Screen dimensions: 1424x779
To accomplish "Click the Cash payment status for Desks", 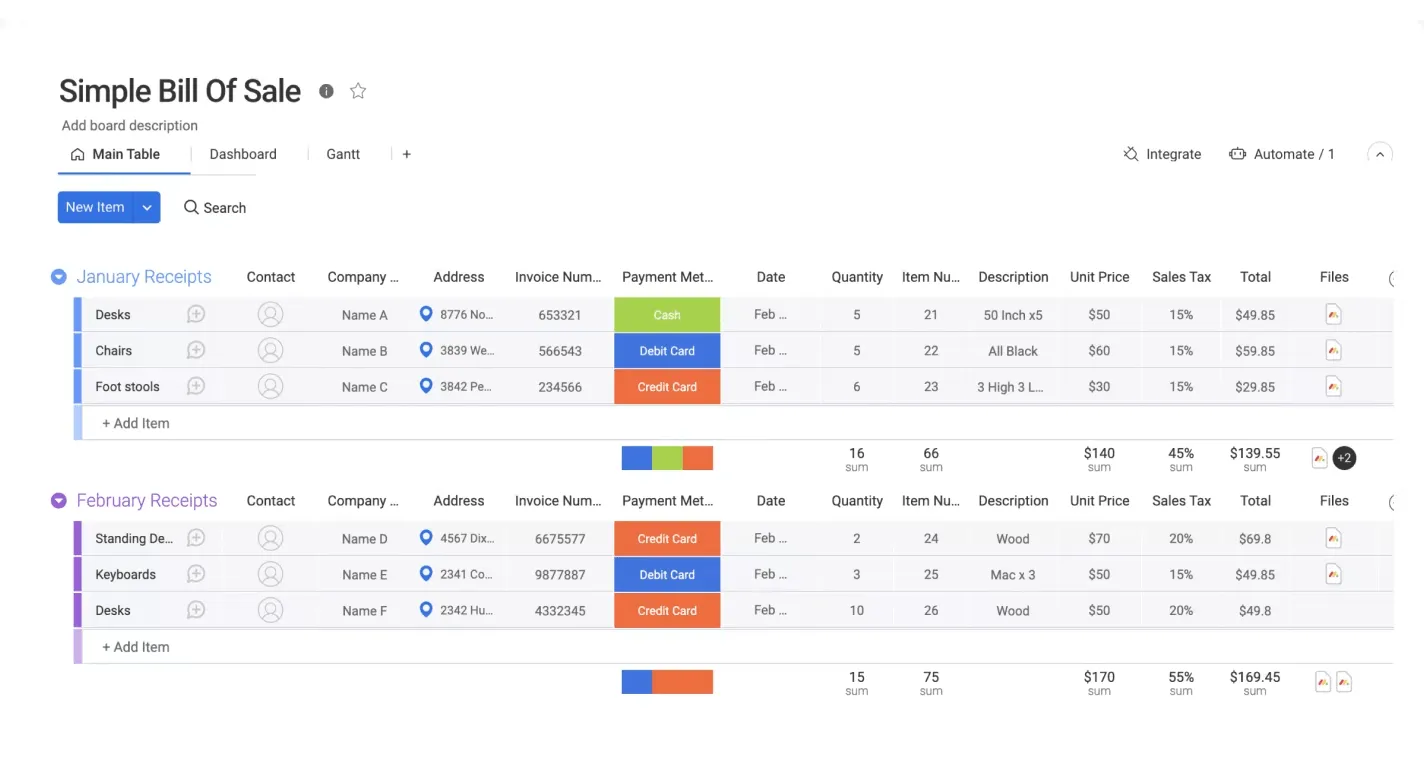I will [667, 315].
